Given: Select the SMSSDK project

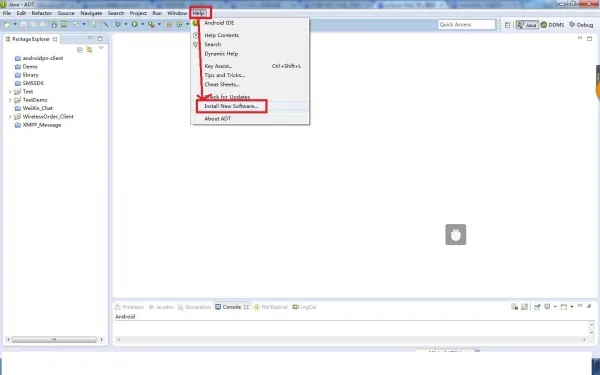Looking at the screenshot, I should coord(29,83).
